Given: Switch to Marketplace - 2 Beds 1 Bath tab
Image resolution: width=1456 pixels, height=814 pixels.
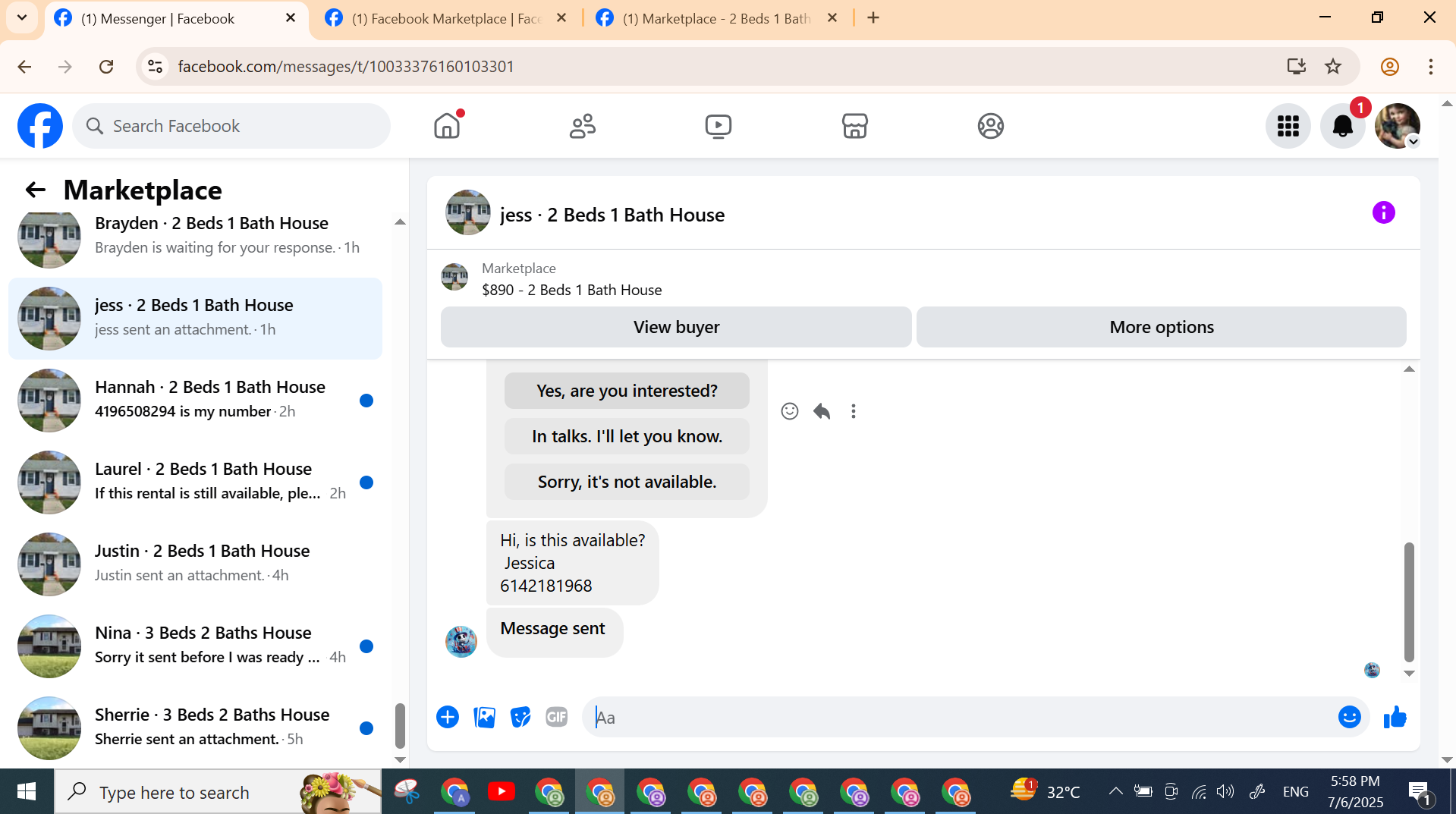Looking at the screenshot, I should coord(716,18).
